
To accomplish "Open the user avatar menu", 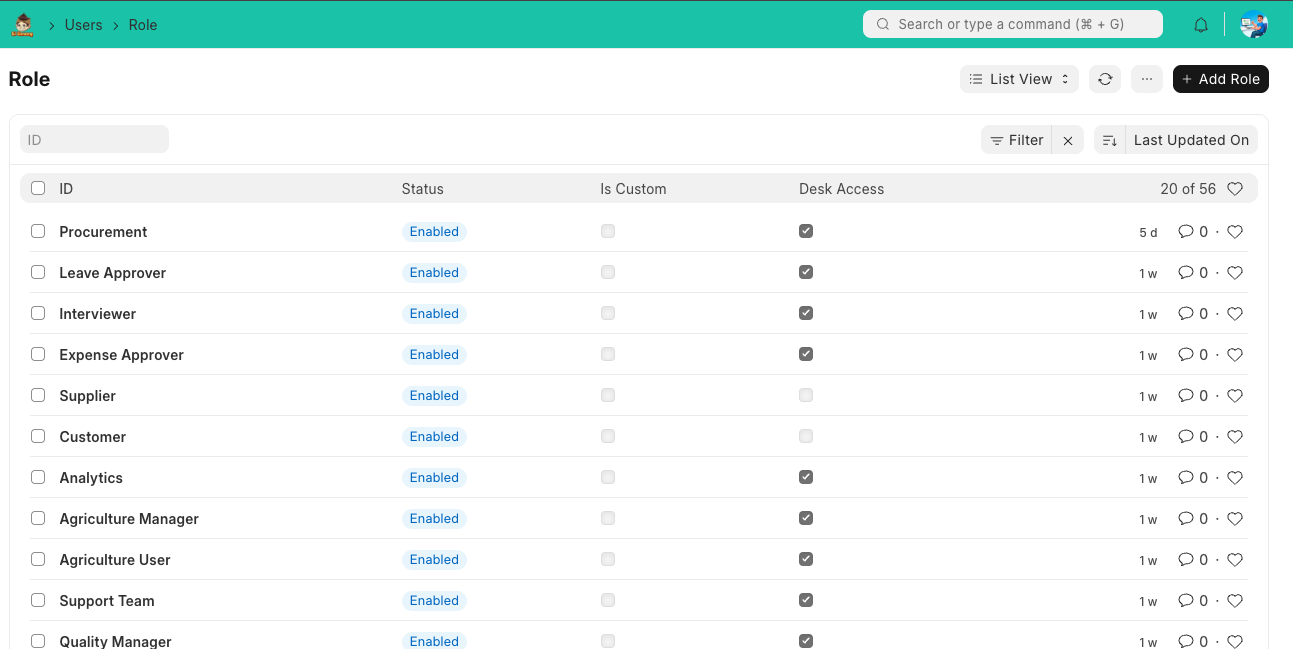I will [1253, 25].
